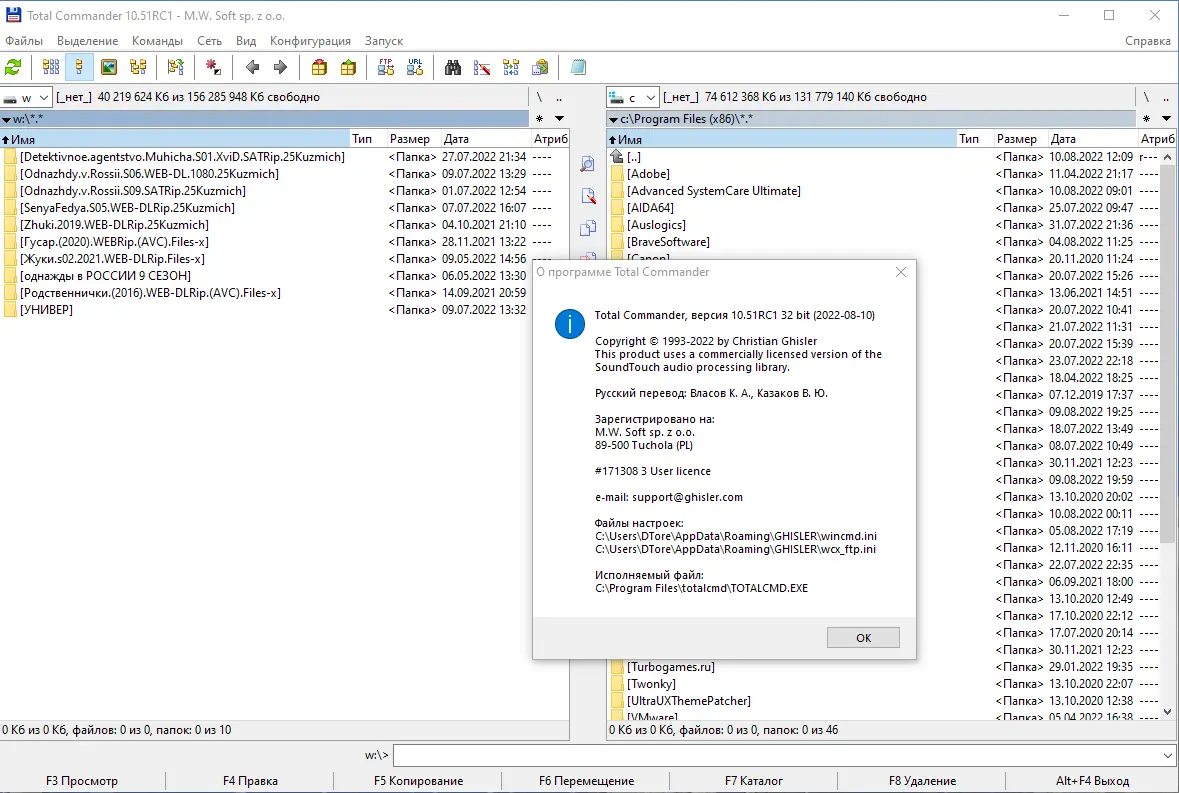Click the right panel scrollbar down arrow
This screenshot has height=793, width=1179.
1167,711
